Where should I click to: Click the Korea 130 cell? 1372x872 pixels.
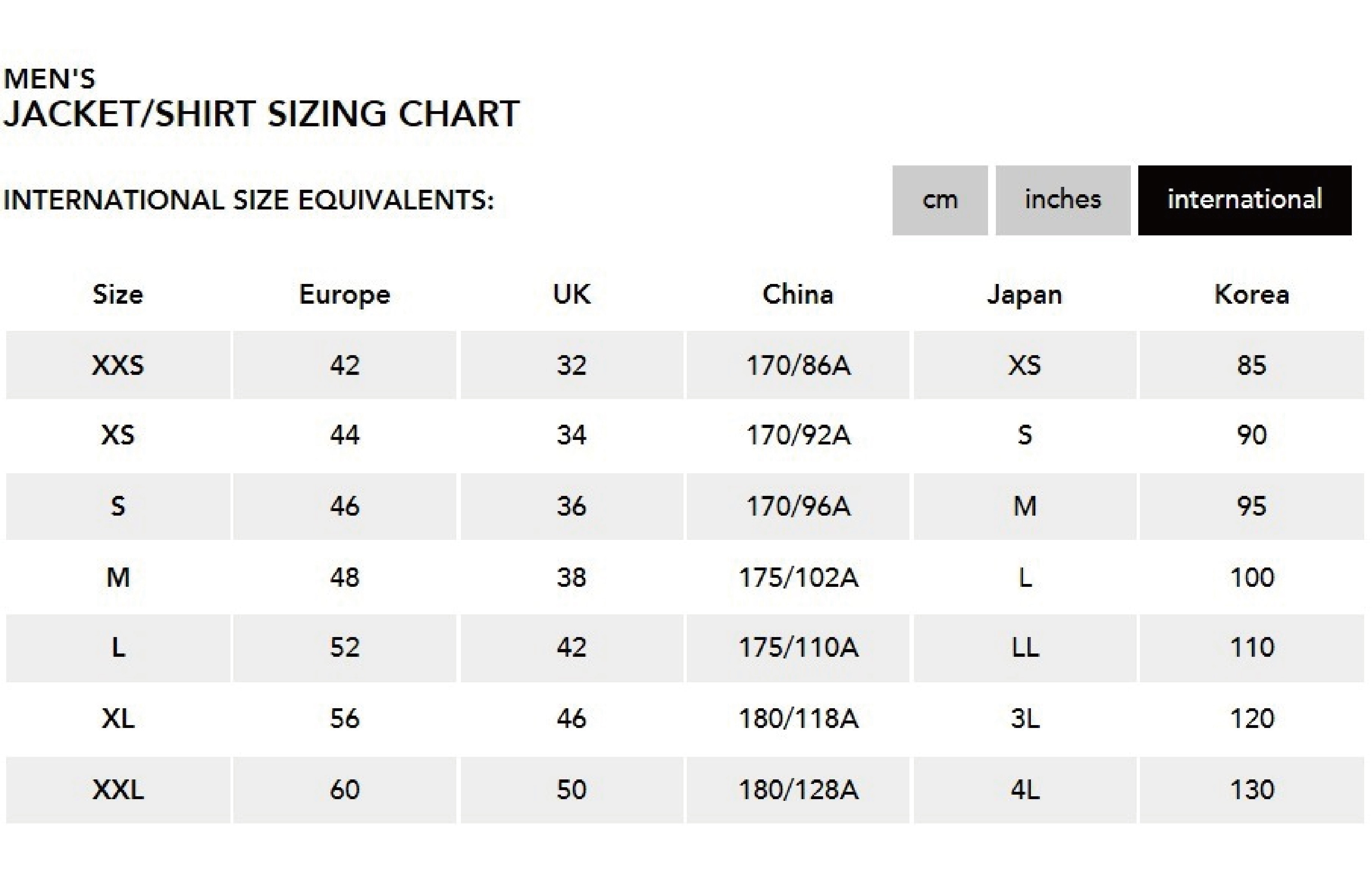coord(1251,790)
